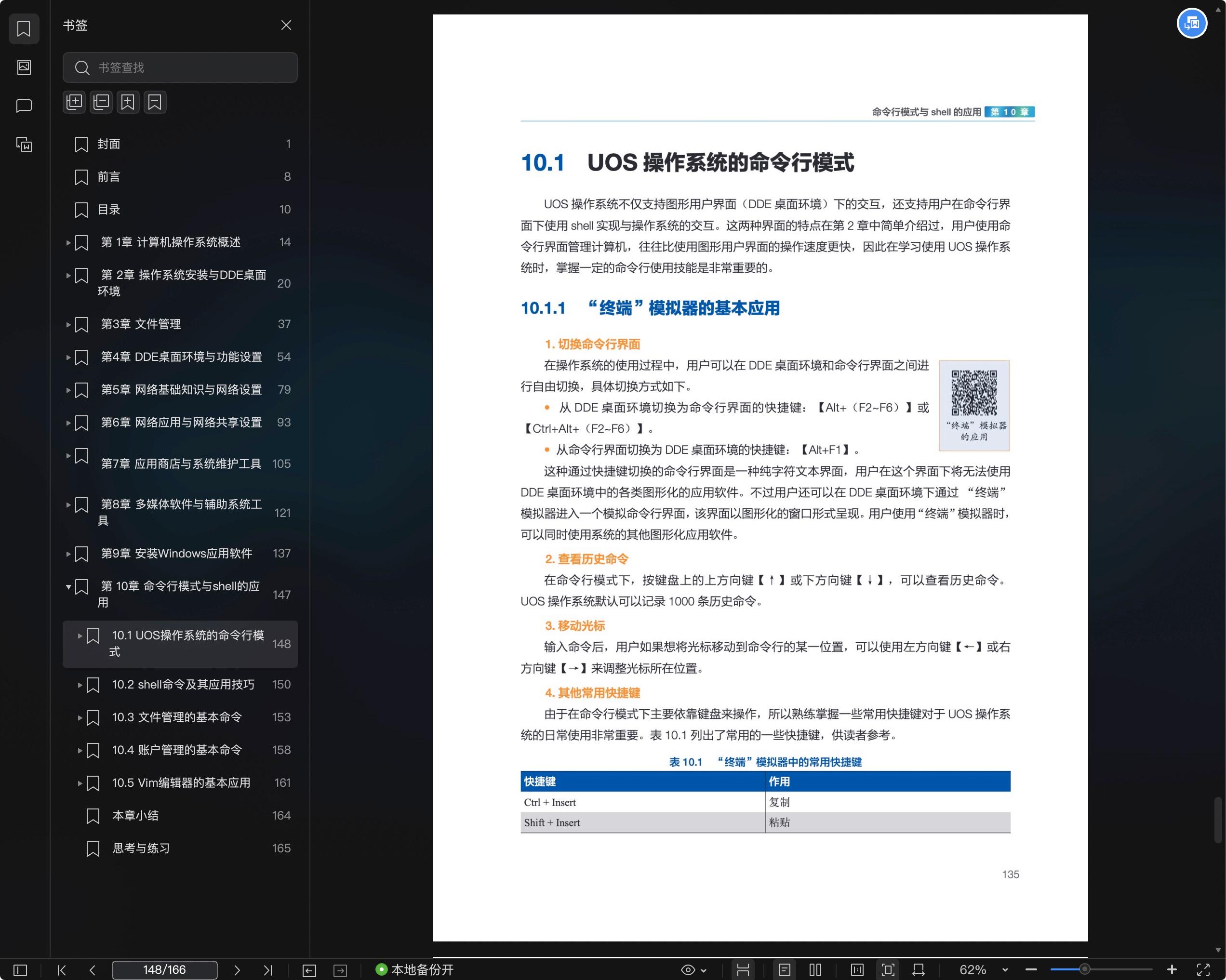Remove a bookmark with the bookmark-minus icon
This screenshot has height=980, width=1226.
(155, 102)
